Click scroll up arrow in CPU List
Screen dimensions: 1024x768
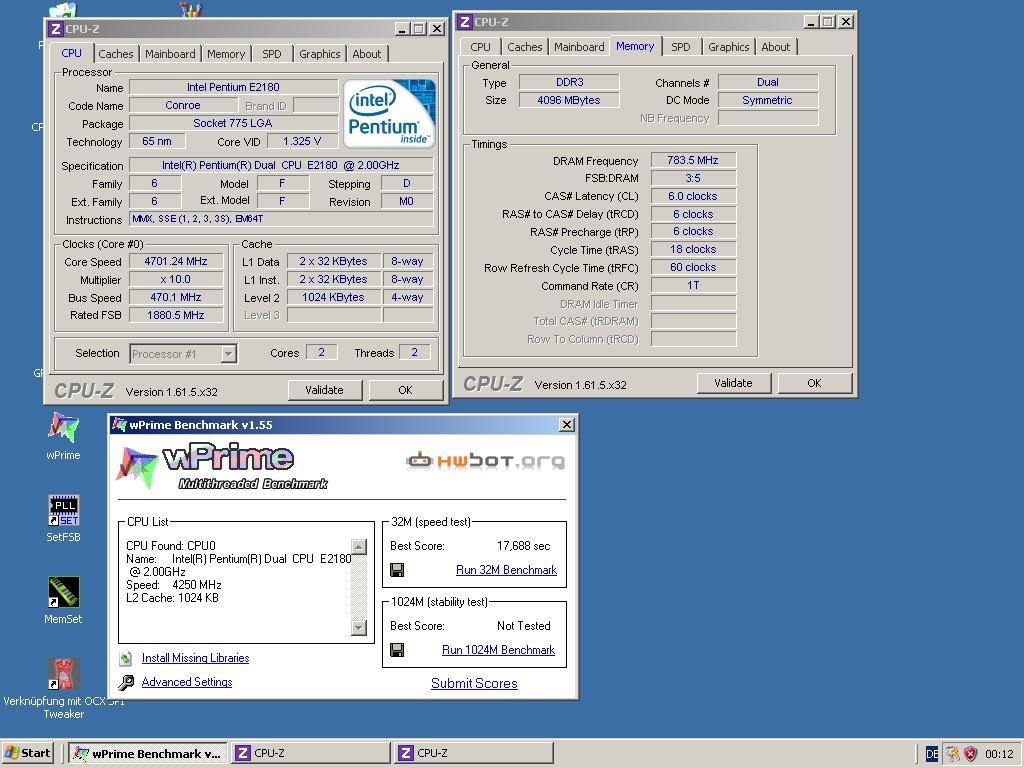point(359,547)
